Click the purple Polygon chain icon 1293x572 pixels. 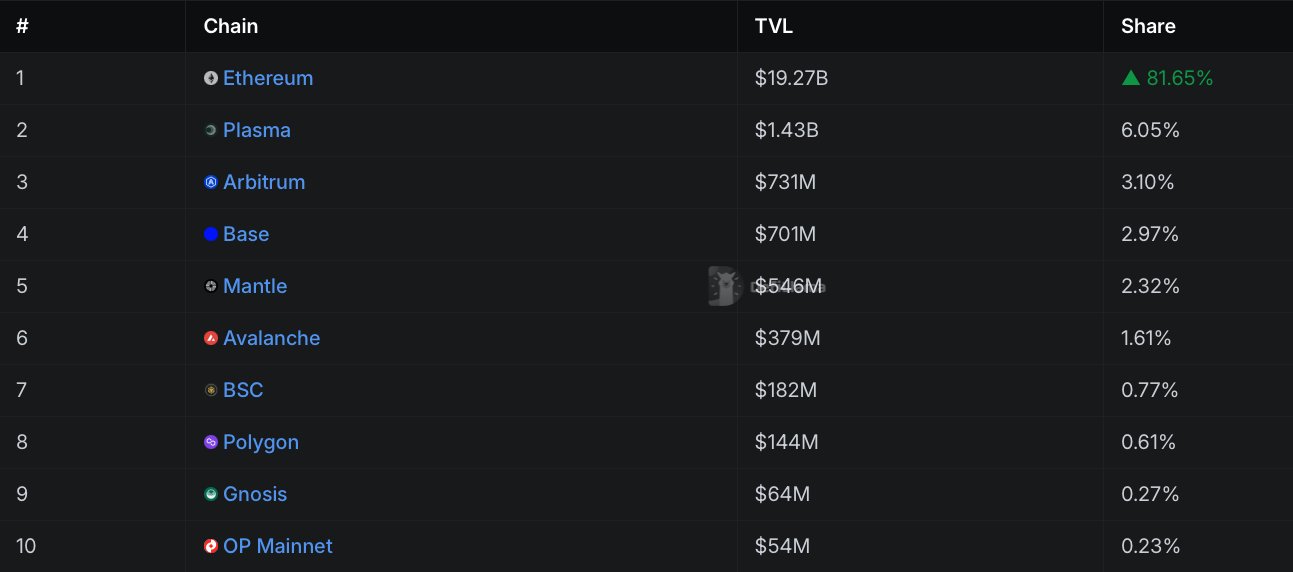(x=211, y=442)
